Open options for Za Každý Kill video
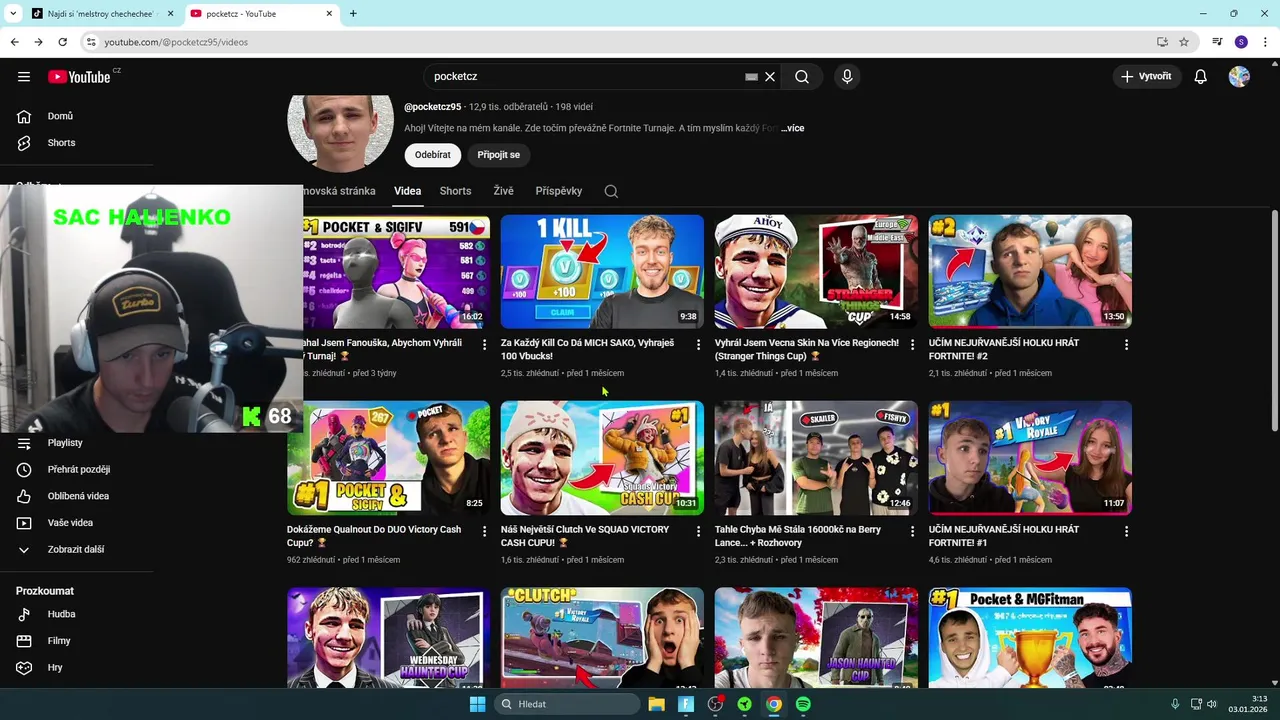The image size is (1280, 720). (698, 345)
